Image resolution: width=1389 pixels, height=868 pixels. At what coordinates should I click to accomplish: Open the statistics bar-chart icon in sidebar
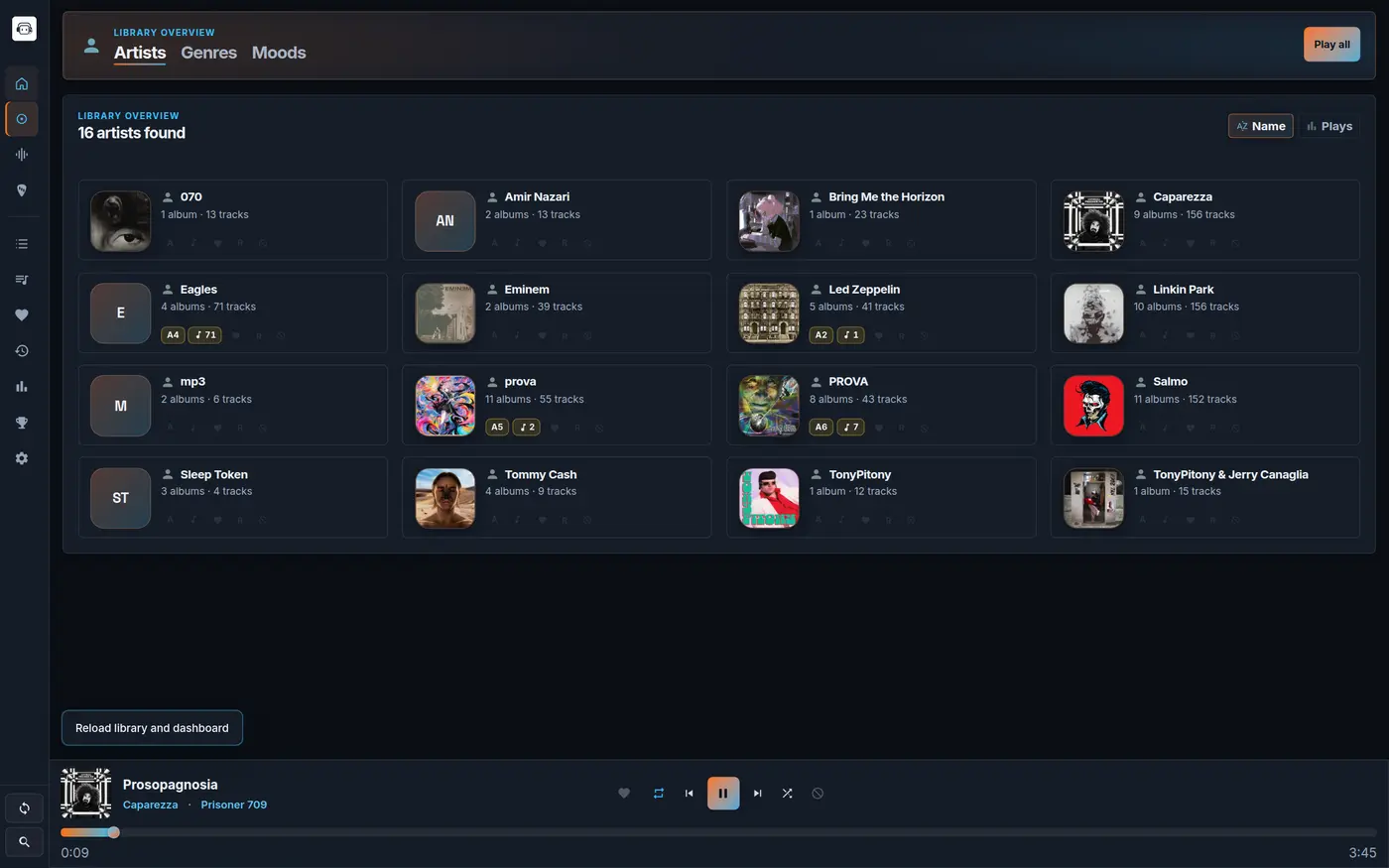click(x=22, y=387)
